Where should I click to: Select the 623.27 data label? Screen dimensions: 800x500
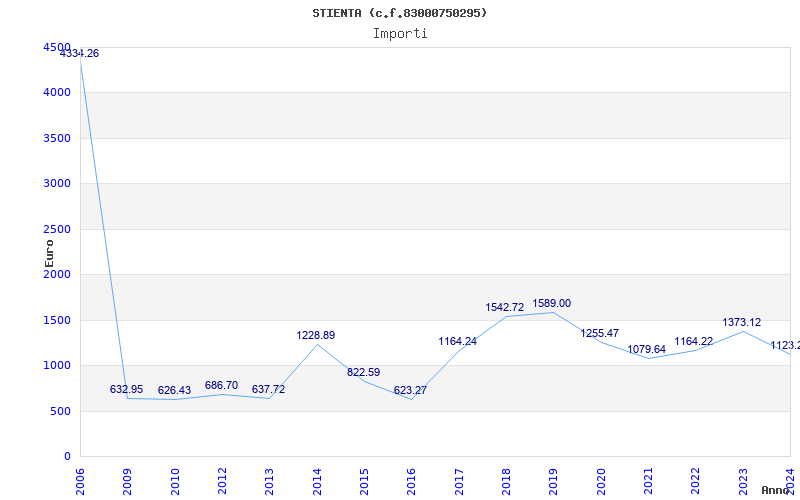point(410,390)
